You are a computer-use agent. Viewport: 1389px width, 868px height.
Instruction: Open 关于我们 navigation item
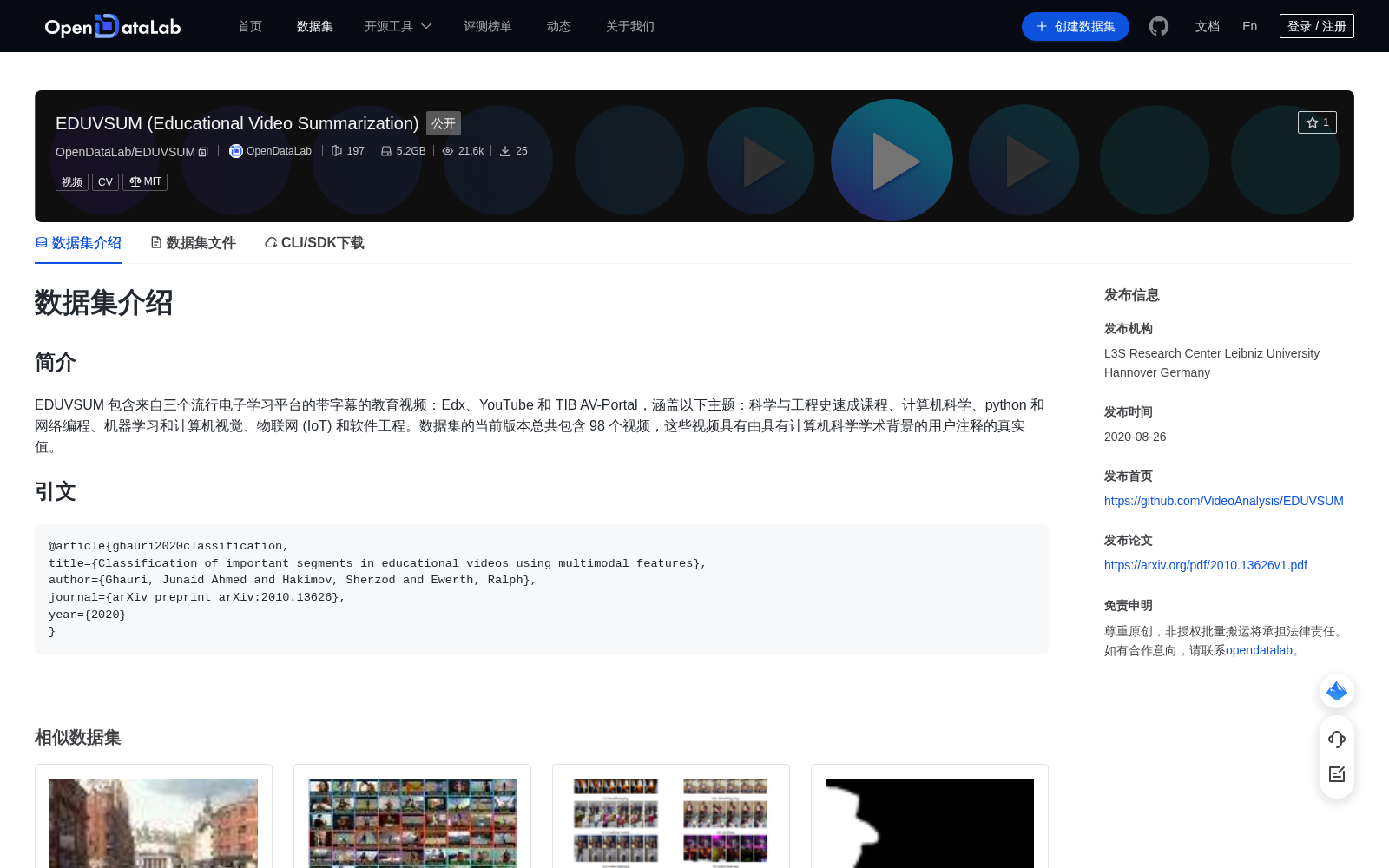coord(630,26)
